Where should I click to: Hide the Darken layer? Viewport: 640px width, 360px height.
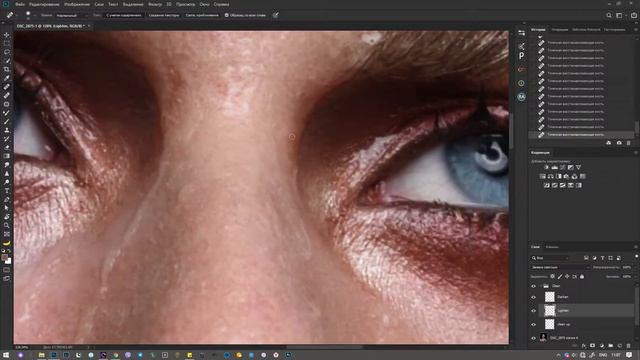[x=533, y=297]
